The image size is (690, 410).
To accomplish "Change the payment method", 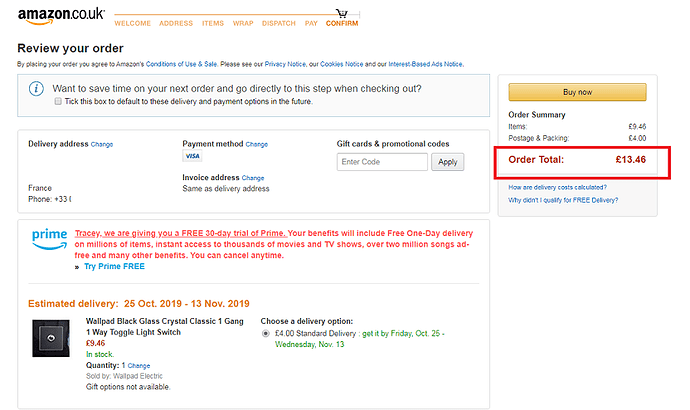I will [257, 144].
